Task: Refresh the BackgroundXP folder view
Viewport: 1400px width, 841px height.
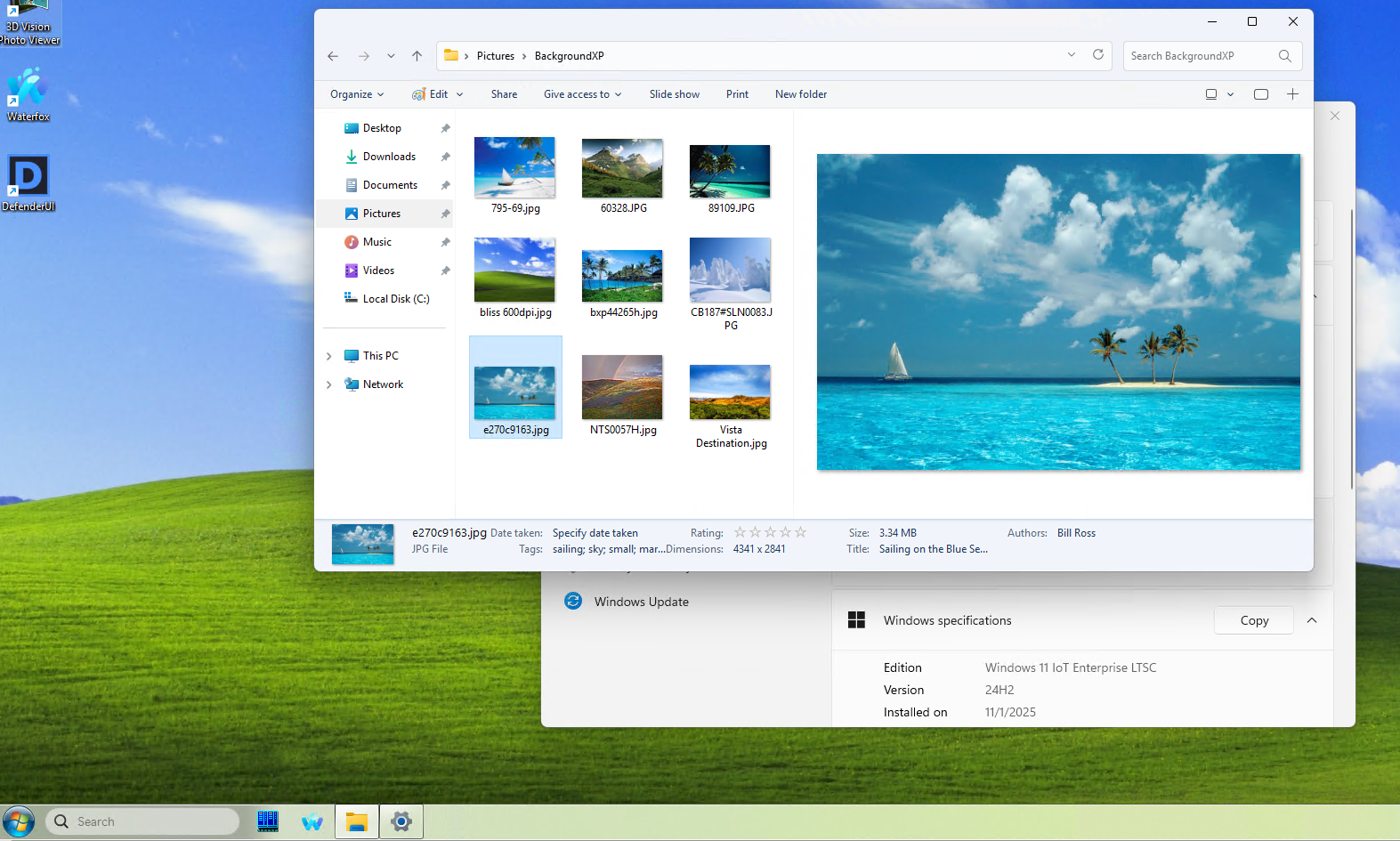Action: [1098, 55]
